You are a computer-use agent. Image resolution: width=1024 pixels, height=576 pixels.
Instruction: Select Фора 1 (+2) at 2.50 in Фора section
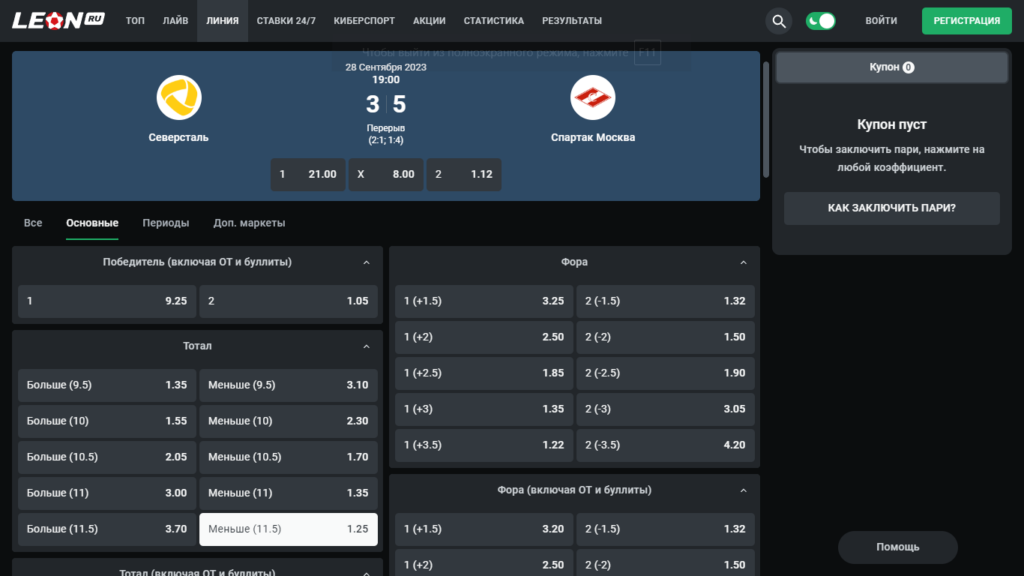coord(484,337)
